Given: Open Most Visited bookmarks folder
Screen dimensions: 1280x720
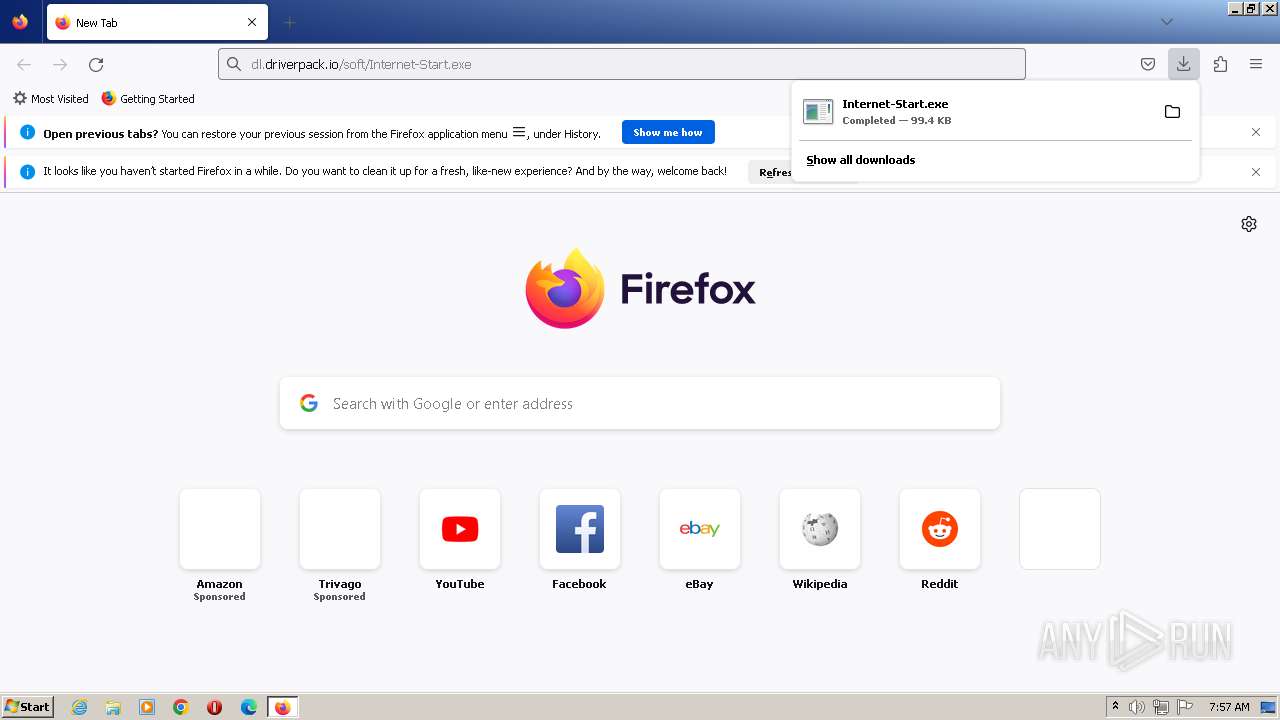Looking at the screenshot, I should (51, 99).
